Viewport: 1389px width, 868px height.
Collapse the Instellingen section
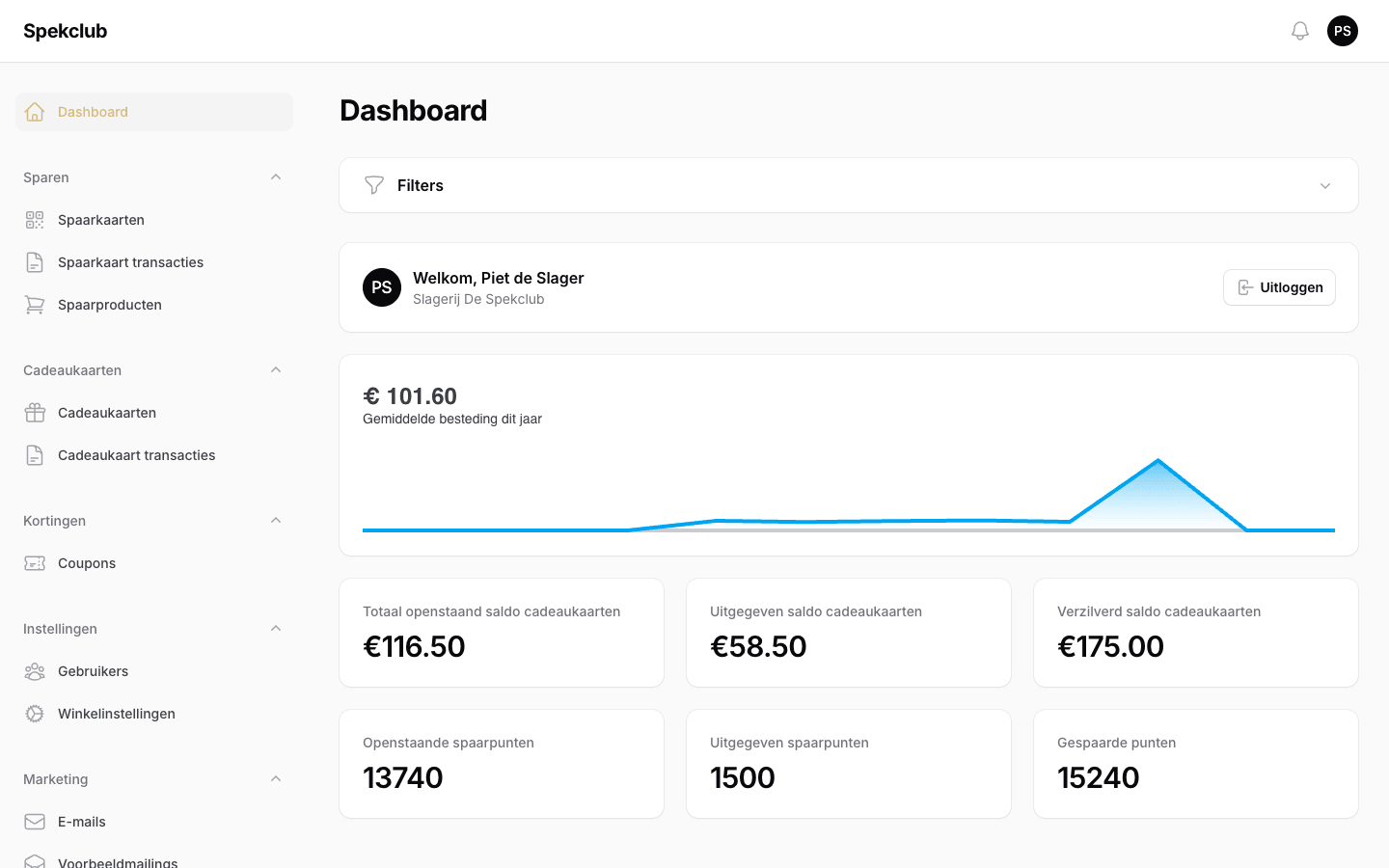[x=276, y=629]
